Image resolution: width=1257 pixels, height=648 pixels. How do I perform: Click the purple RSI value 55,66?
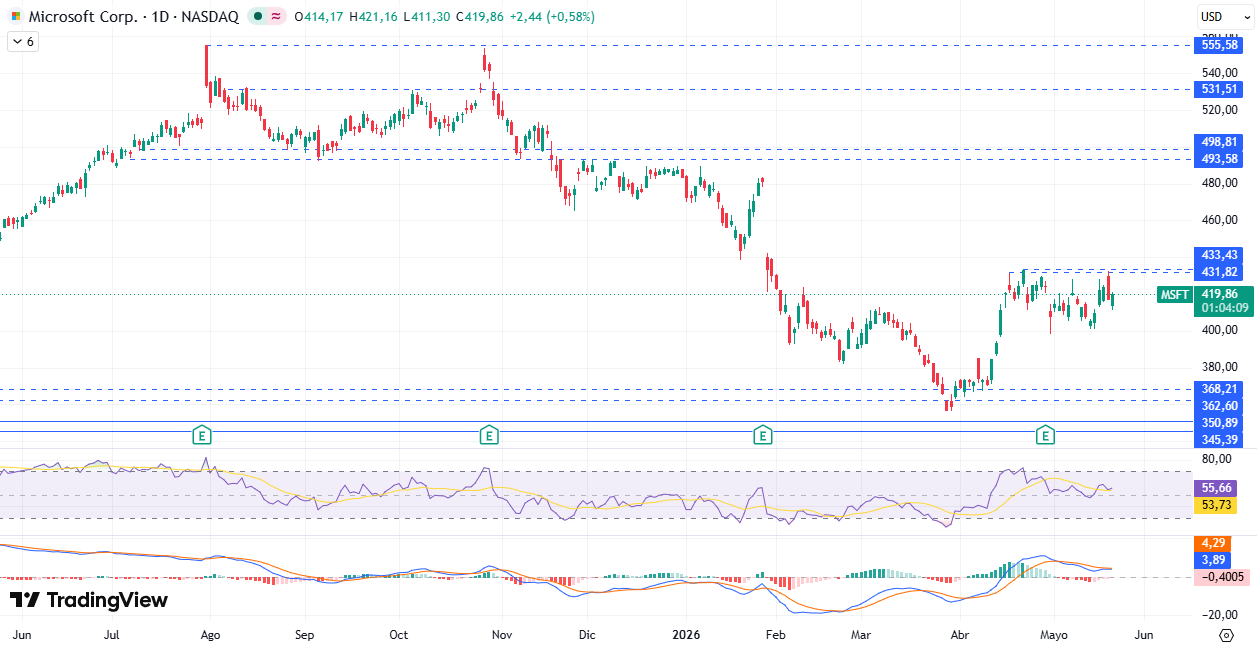pyautogui.click(x=1216, y=488)
